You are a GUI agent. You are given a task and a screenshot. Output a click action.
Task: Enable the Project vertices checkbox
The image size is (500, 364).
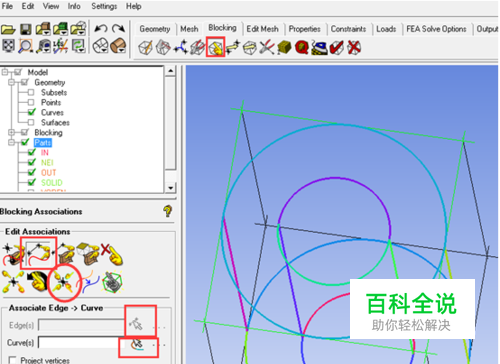12,360
